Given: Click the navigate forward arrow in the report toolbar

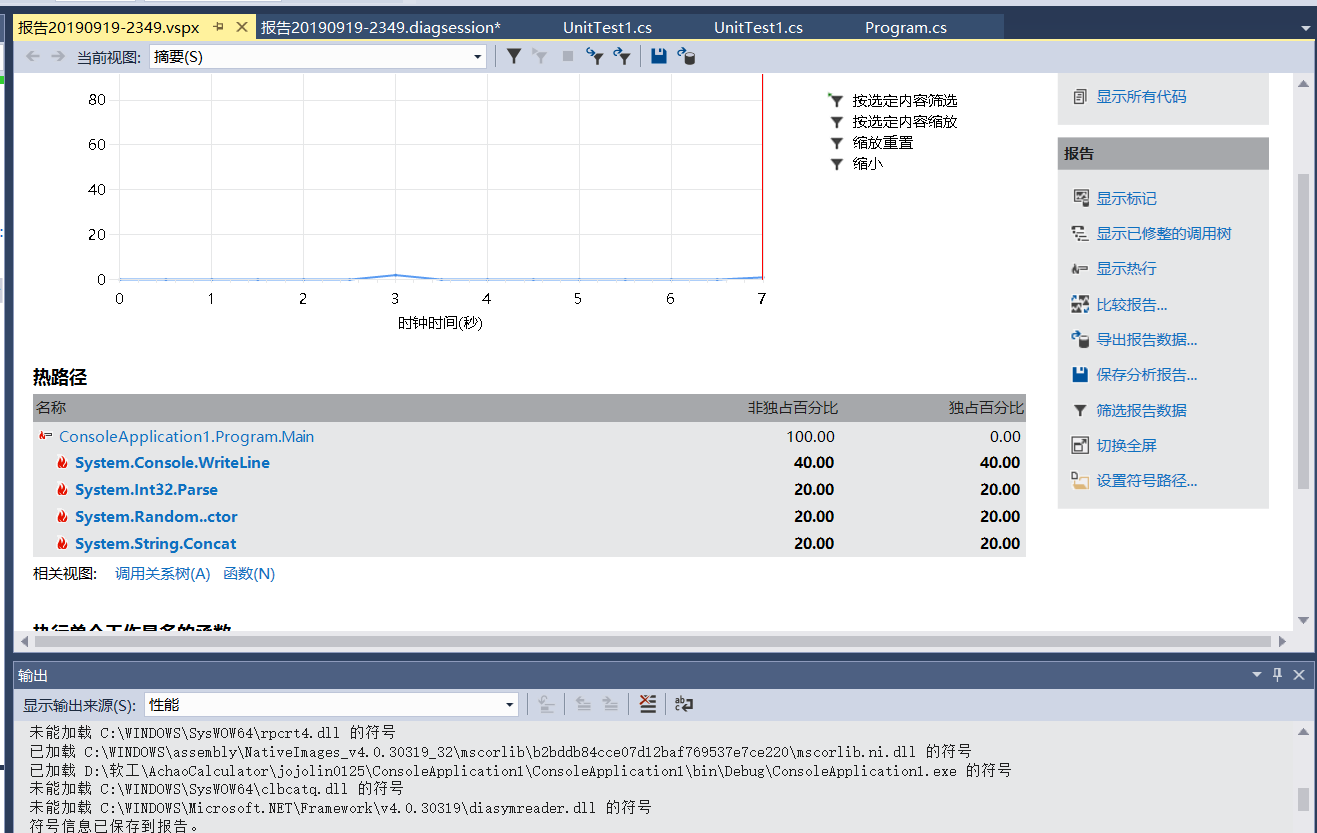Looking at the screenshot, I should tap(58, 57).
